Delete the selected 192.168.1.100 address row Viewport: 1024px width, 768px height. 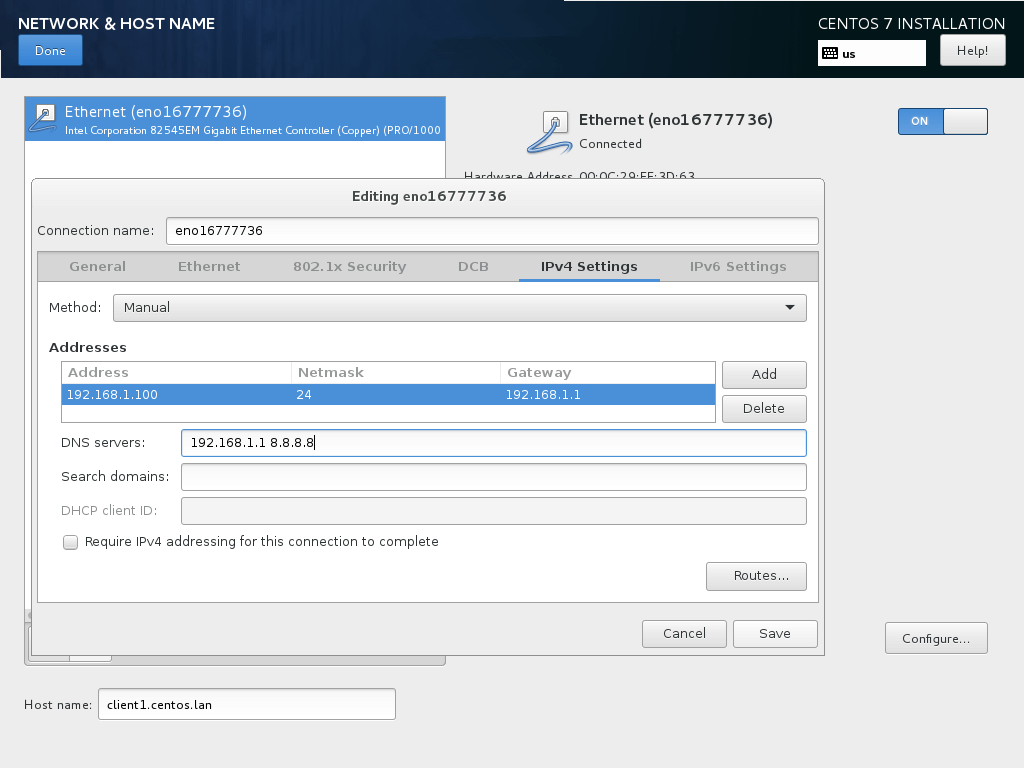764,409
